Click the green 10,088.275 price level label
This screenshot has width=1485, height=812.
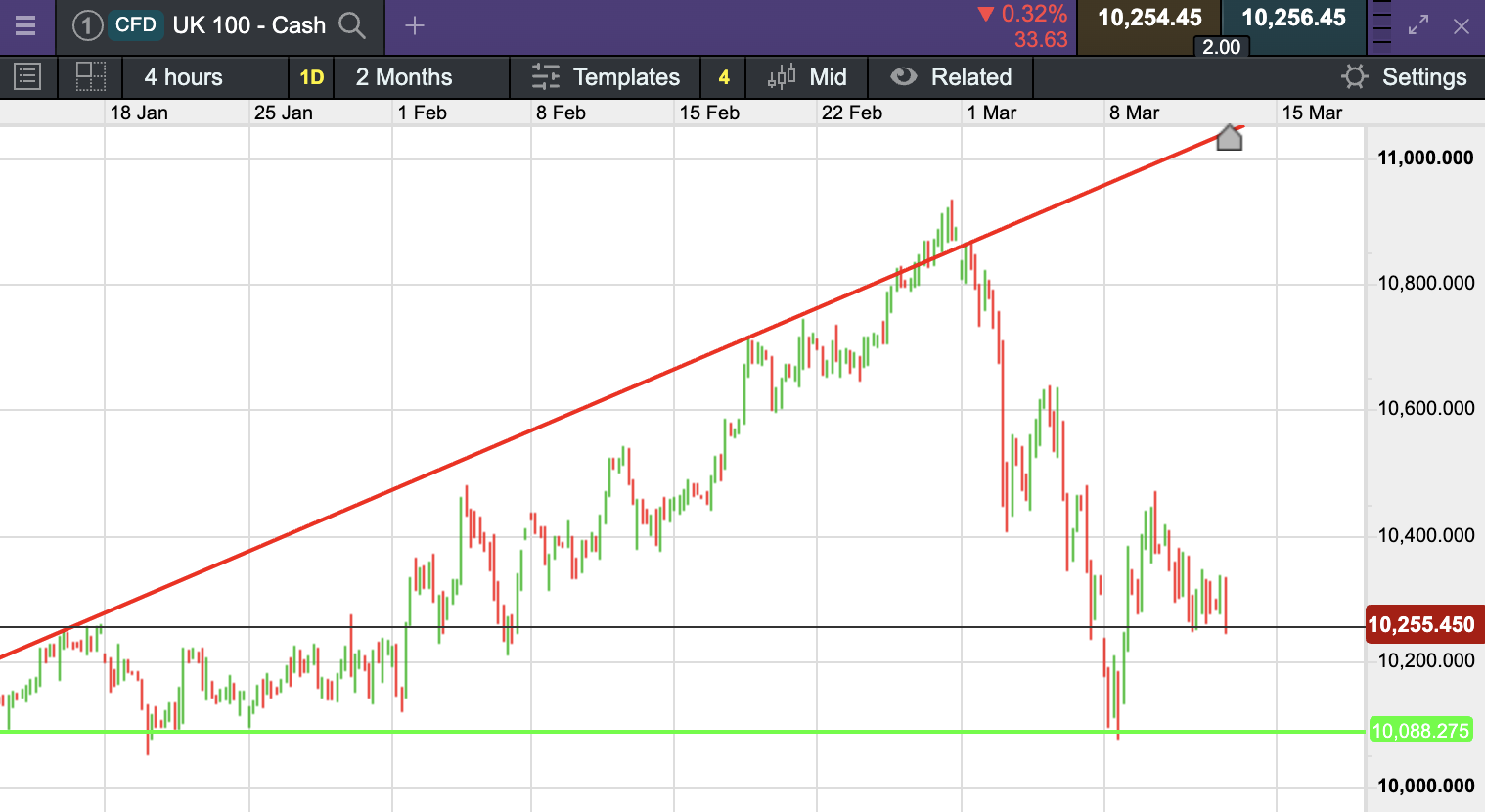[1420, 731]
